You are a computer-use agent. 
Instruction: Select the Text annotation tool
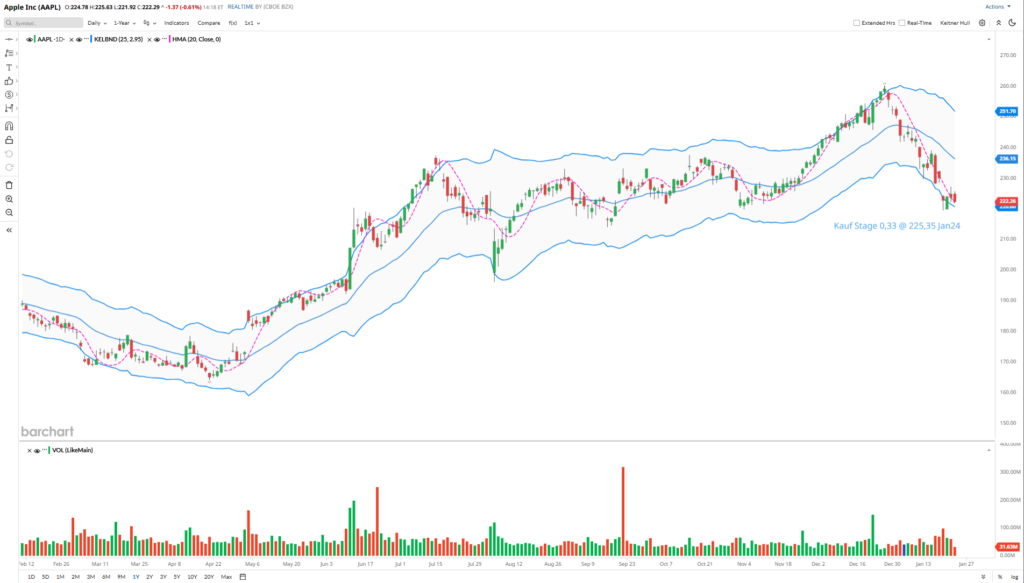click(x=9, y=67)
